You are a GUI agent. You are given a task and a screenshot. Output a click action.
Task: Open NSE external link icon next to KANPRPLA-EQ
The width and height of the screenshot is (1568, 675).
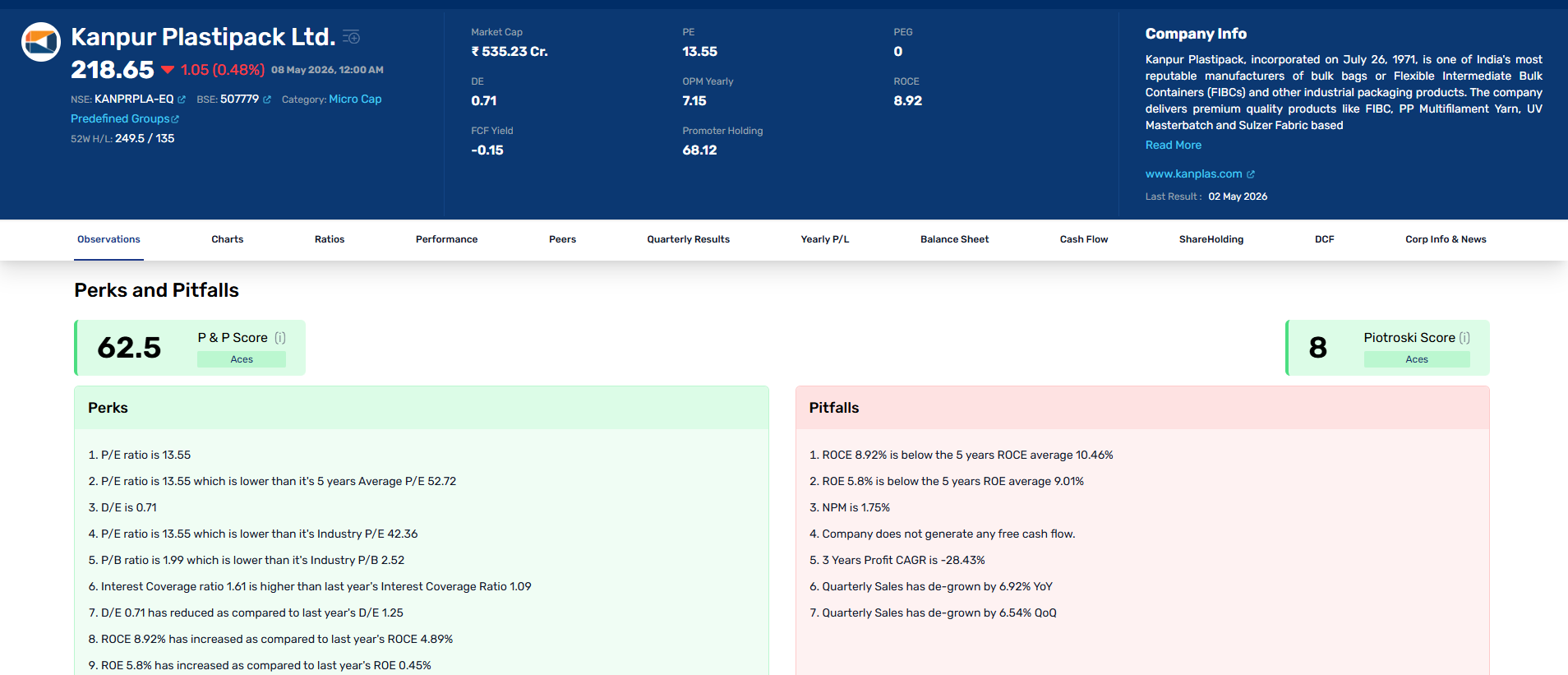click(x=182, y=99)
